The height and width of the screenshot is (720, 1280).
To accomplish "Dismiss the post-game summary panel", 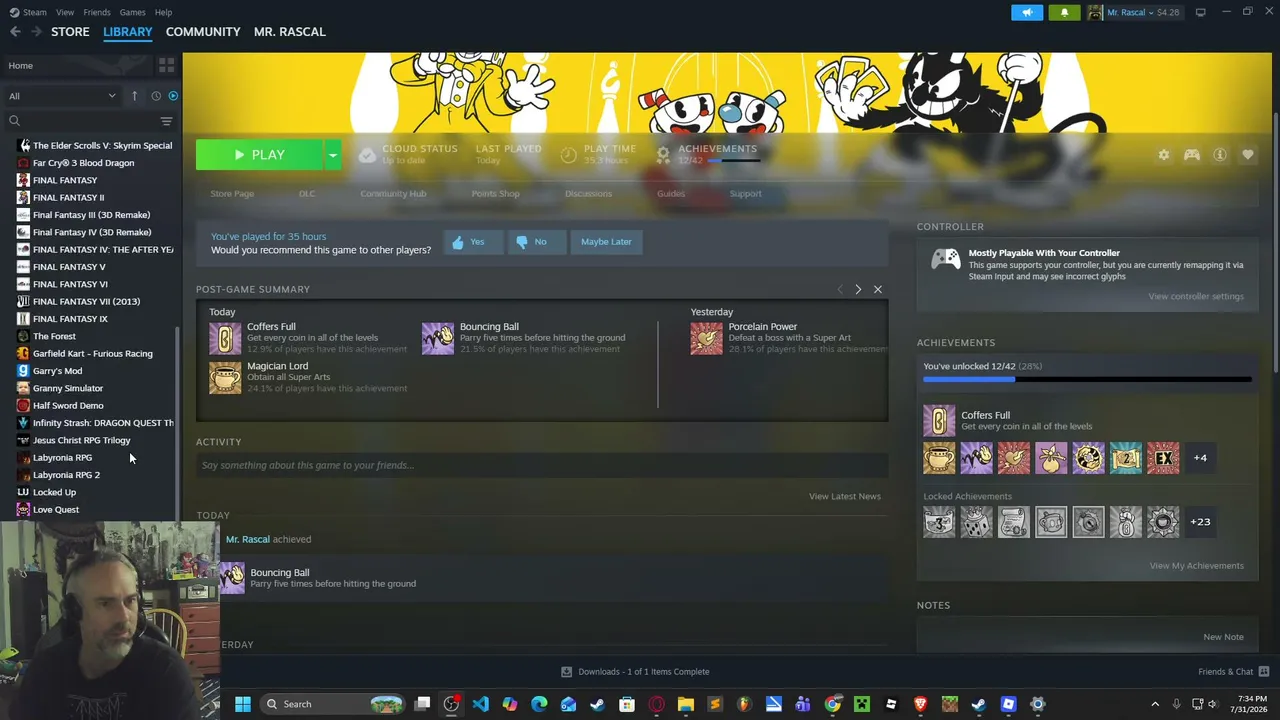I will [878, 290].
